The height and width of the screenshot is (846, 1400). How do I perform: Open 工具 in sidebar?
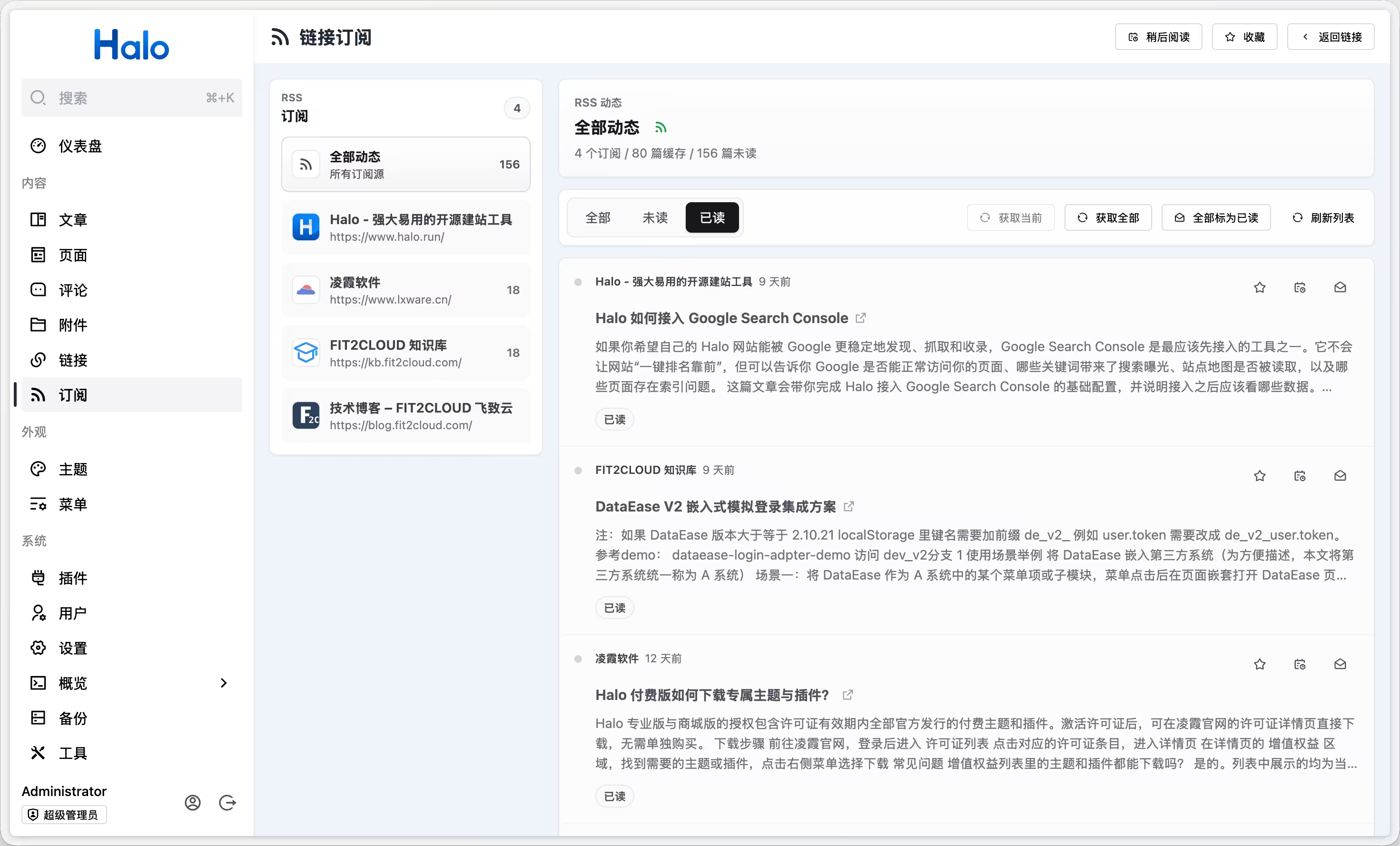pos(132,753)
